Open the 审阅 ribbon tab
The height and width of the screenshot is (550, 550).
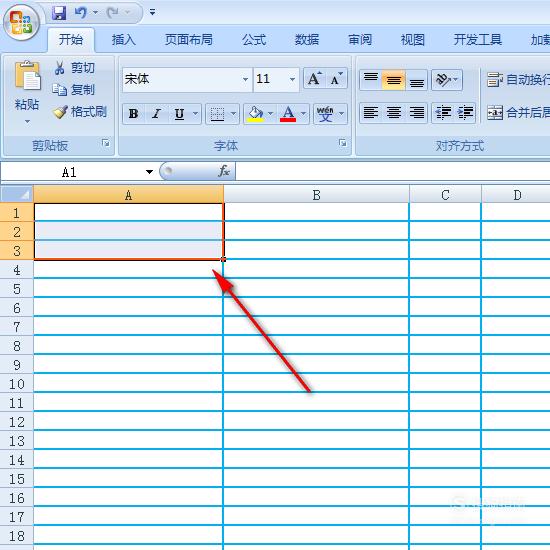click(x=360, y=40)
